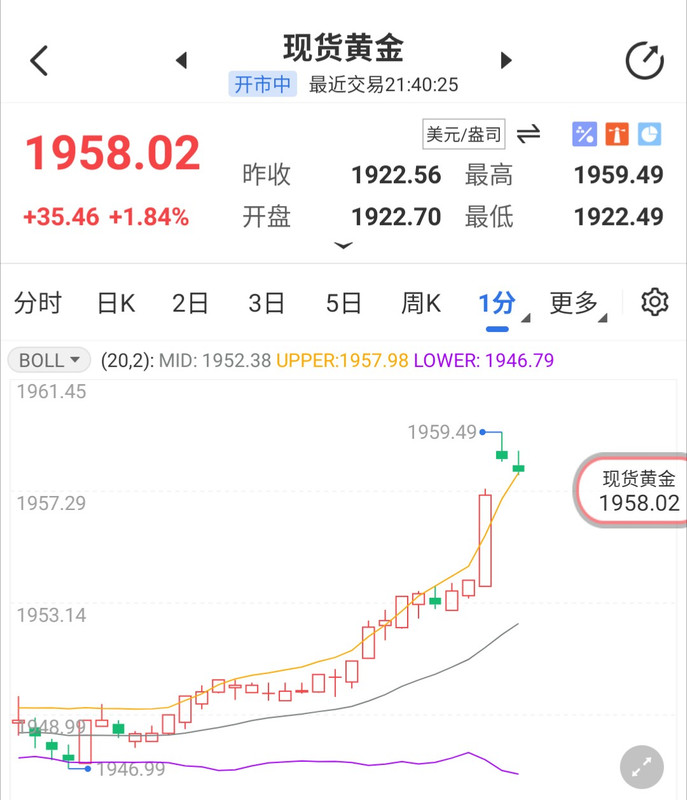This screenshot has width=687, height=800.
Task: Open the 1分 interval dropdown
Action: [x=504, y=304]
